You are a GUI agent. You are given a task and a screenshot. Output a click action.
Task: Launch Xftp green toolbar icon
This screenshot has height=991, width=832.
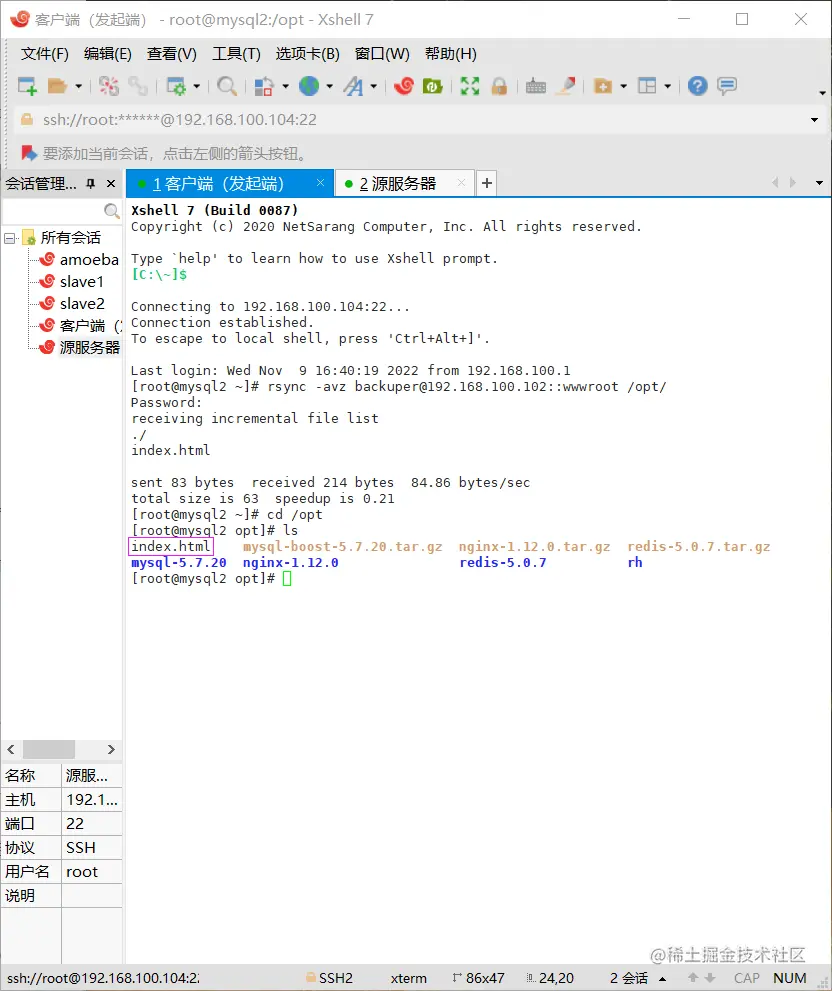432,86
